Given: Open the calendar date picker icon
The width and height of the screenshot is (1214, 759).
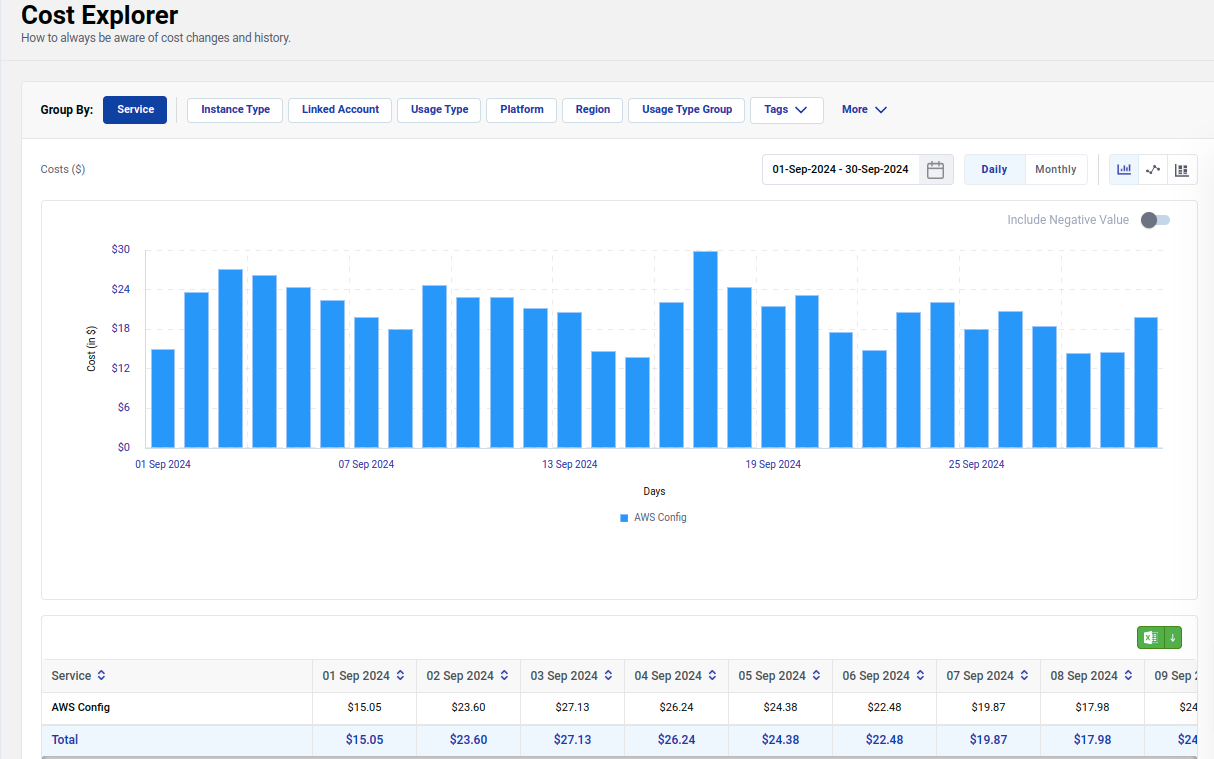Looking at the screenshot, I should click(935, 170).
